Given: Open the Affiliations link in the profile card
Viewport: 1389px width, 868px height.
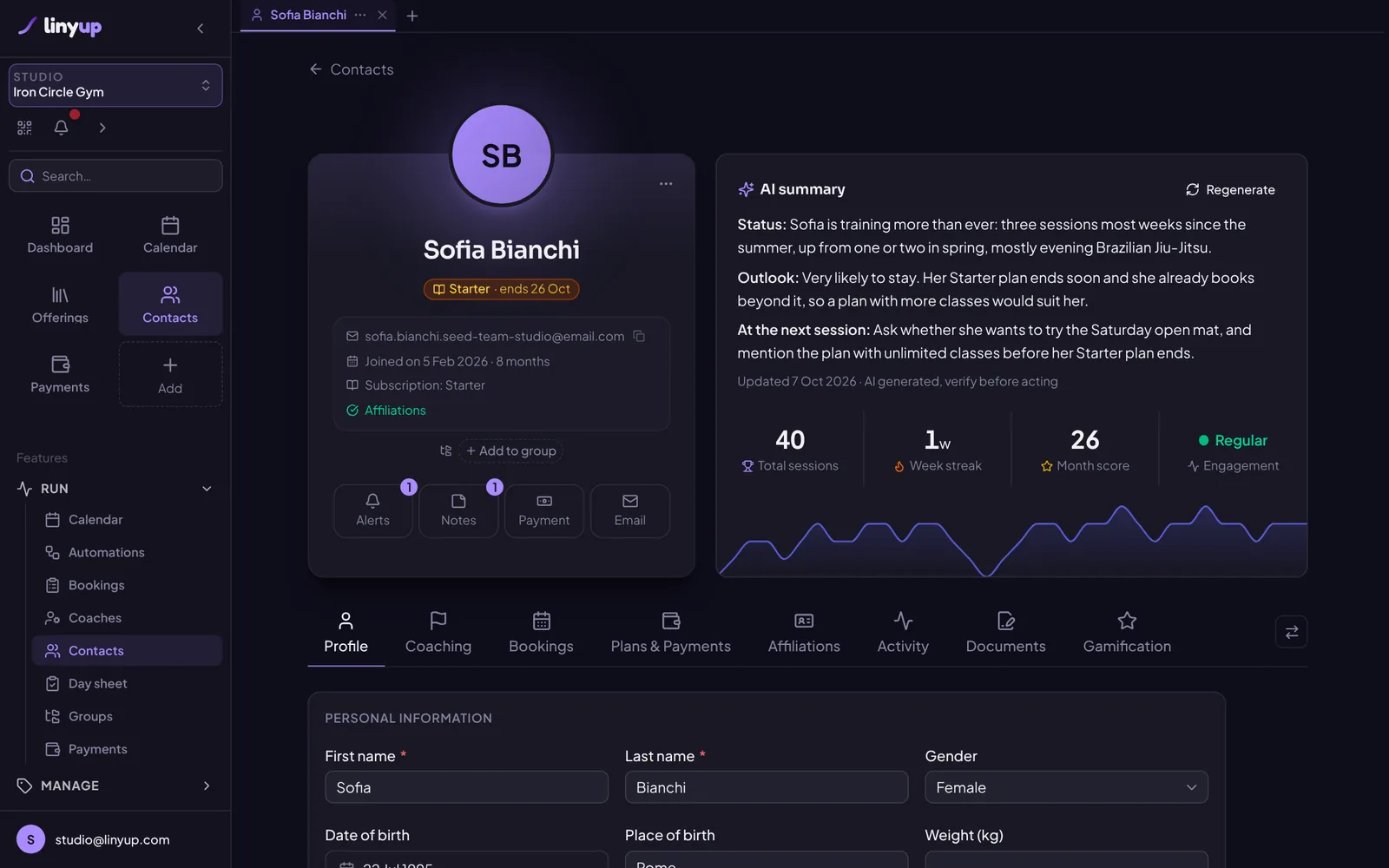Looking at the screenshot, I should pos(395,411).
